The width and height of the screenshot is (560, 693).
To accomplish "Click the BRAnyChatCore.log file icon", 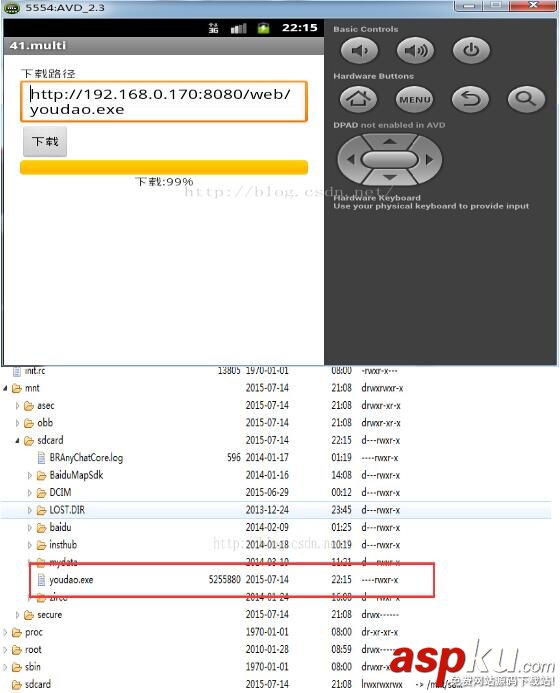I will coord(42,457).
